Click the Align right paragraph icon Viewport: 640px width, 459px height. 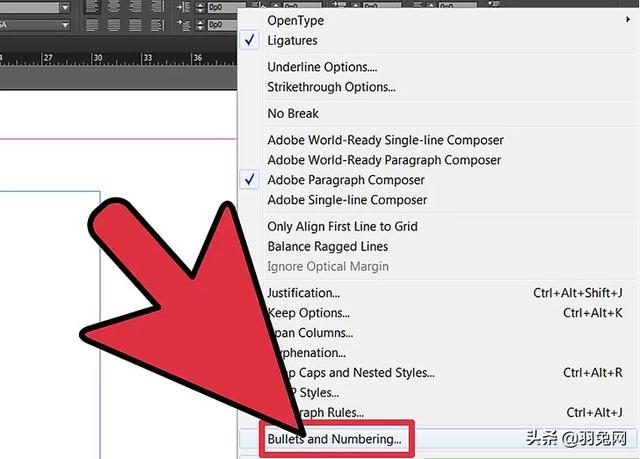point(136,7)
